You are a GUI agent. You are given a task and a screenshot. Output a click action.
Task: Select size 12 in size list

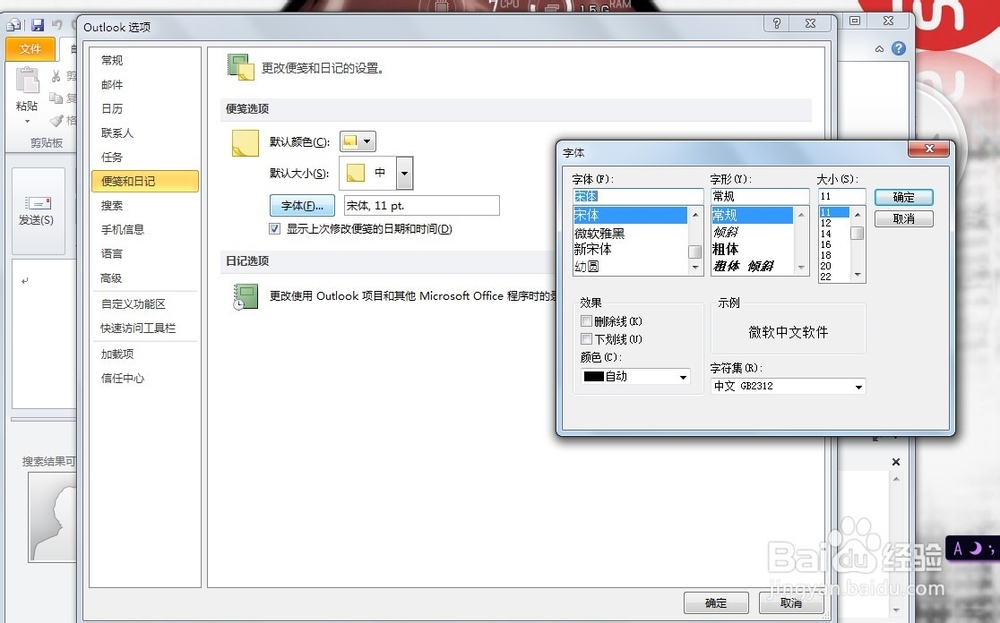[x=835, y=223]
